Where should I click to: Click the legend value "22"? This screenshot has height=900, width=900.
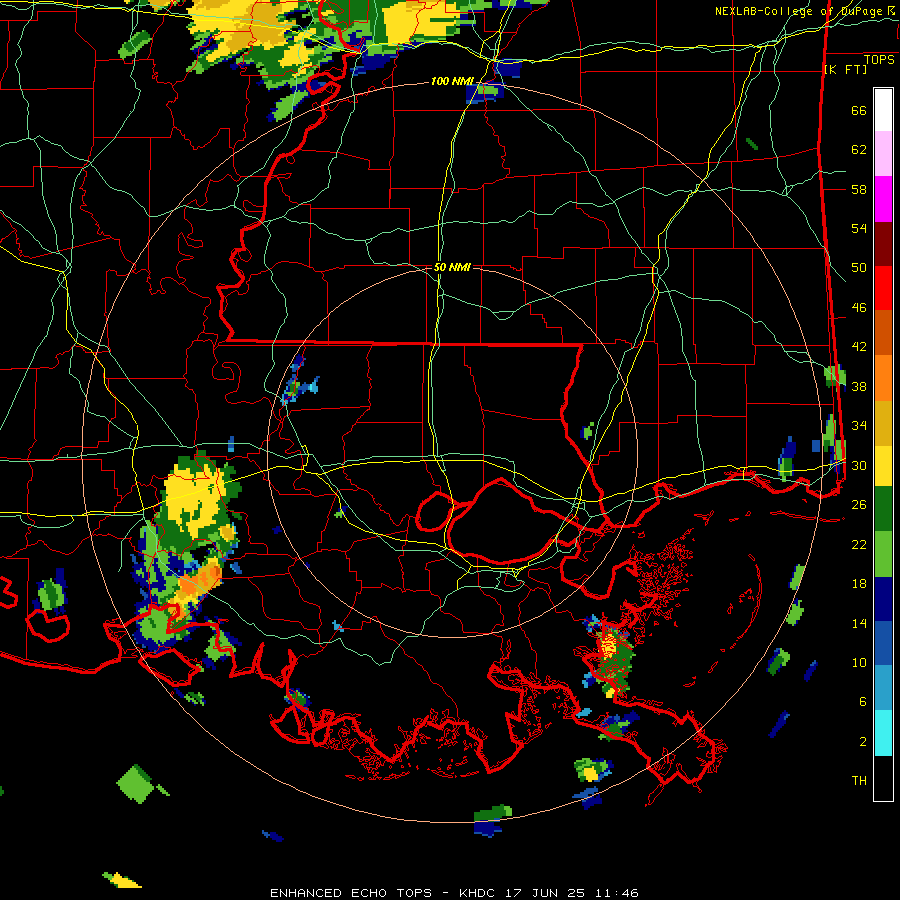coord(859,544)
